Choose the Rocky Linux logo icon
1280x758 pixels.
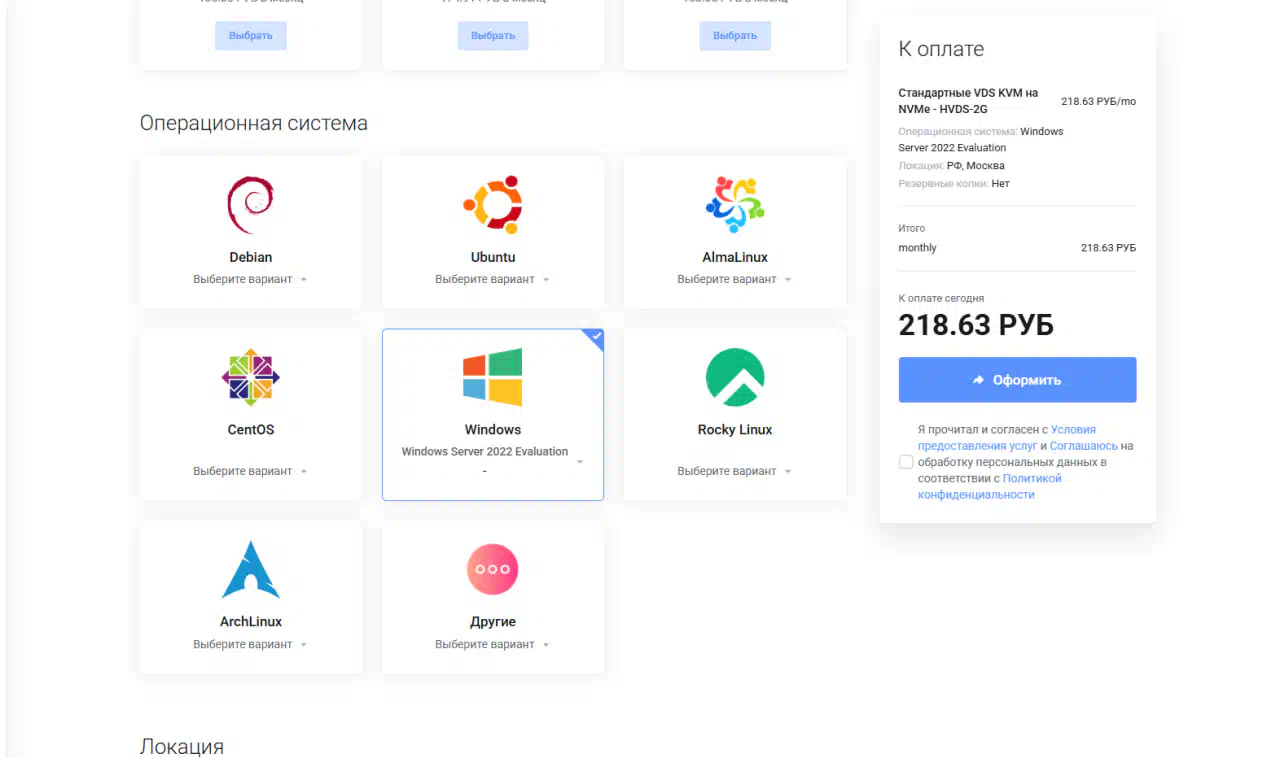click(x=735, y=377)
